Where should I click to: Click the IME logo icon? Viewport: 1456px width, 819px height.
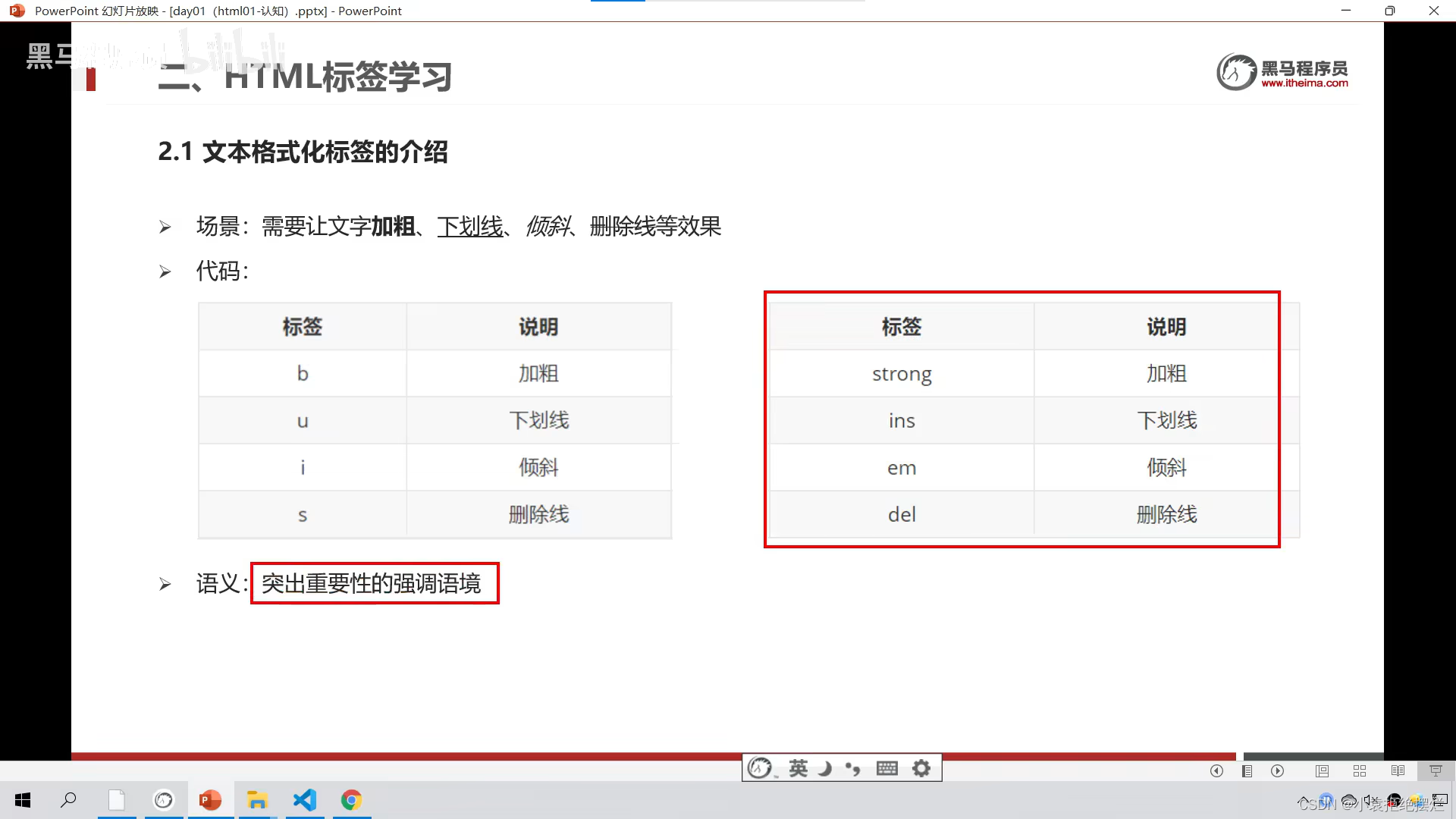760,768
